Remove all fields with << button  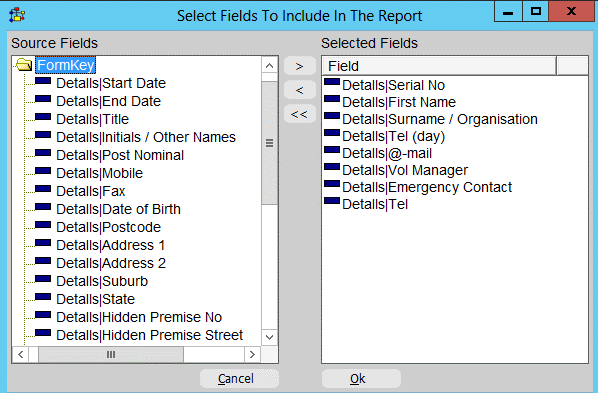pyautogui.click(x=300, y=114)
